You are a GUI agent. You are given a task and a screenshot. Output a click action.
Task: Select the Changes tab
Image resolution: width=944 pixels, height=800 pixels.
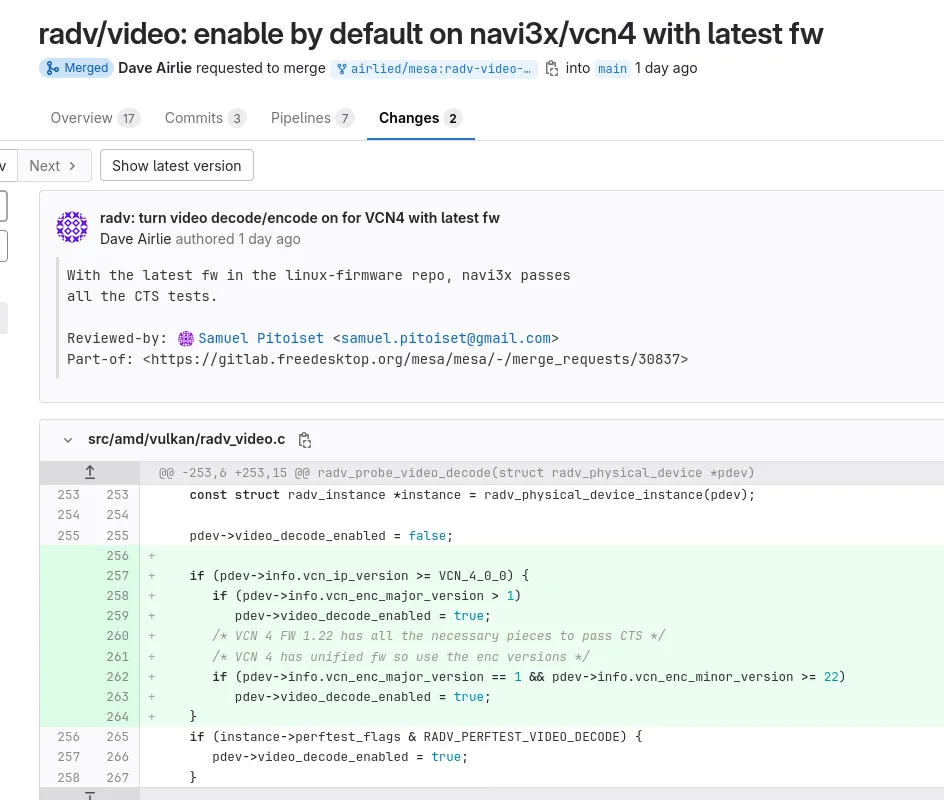pyautogui.click(x=420, y=118)
